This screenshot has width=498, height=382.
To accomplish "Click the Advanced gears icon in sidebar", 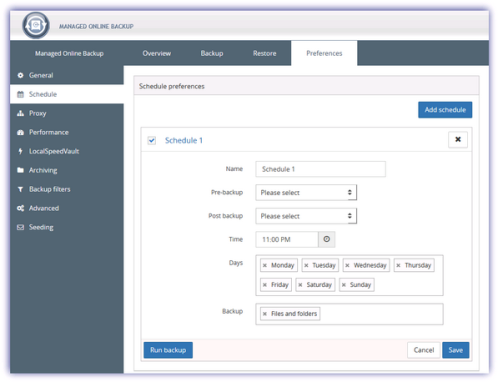I will [x=20, y=208].
